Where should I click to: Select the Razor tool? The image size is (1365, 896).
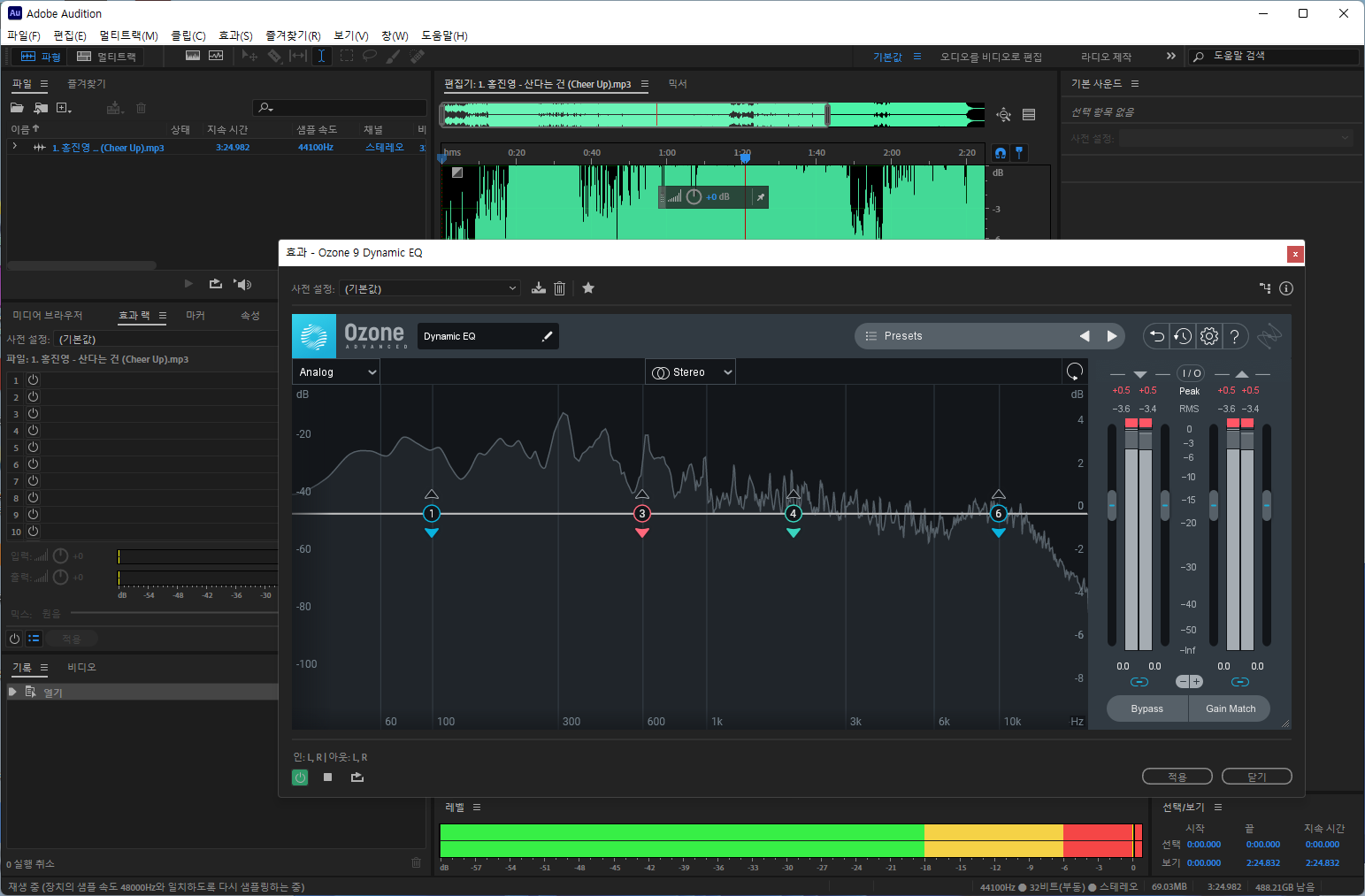coord(274,56)
